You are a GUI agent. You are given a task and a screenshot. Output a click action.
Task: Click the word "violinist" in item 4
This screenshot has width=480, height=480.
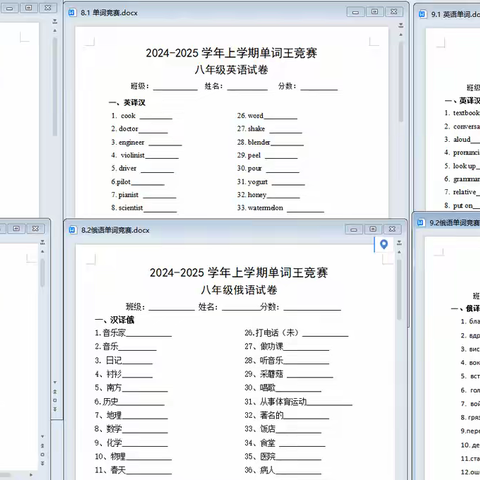point(133,155)
